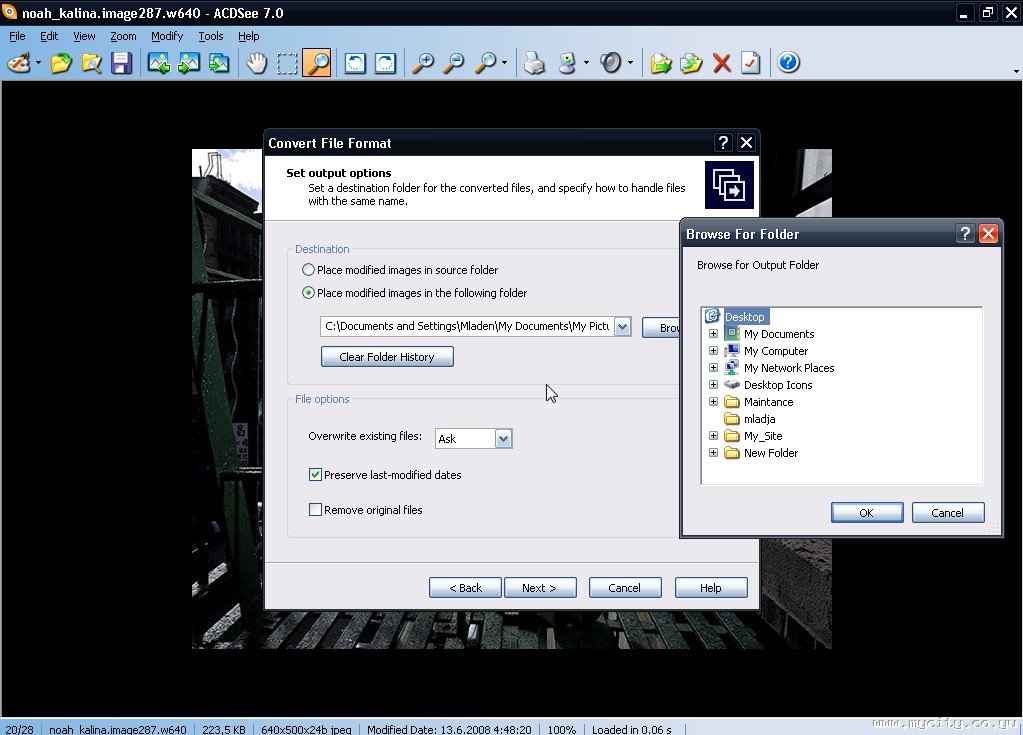1023x735 pixels.
Task: Click the Copy To Folder icon
Action: [x=660, y=63]
